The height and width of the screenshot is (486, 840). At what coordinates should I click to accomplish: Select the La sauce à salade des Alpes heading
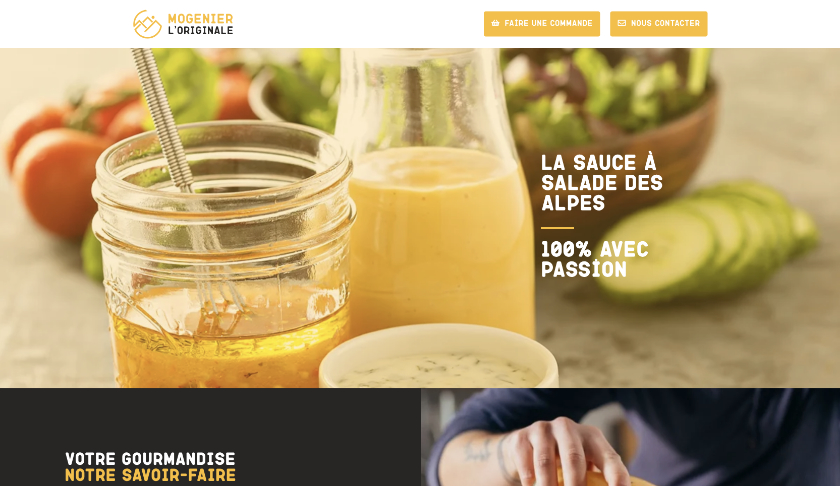point(602,183)
